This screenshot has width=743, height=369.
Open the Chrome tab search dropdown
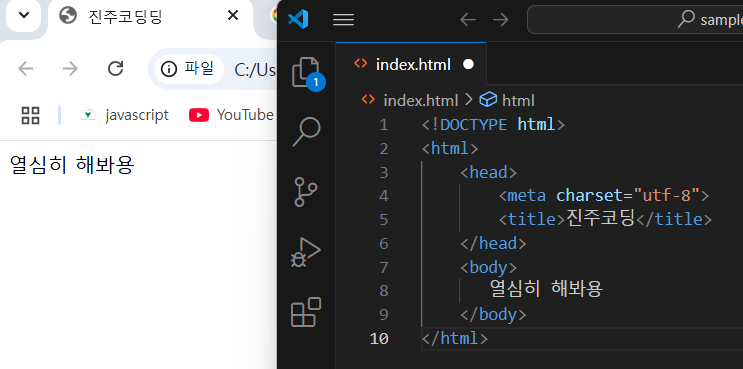[24, 16]
